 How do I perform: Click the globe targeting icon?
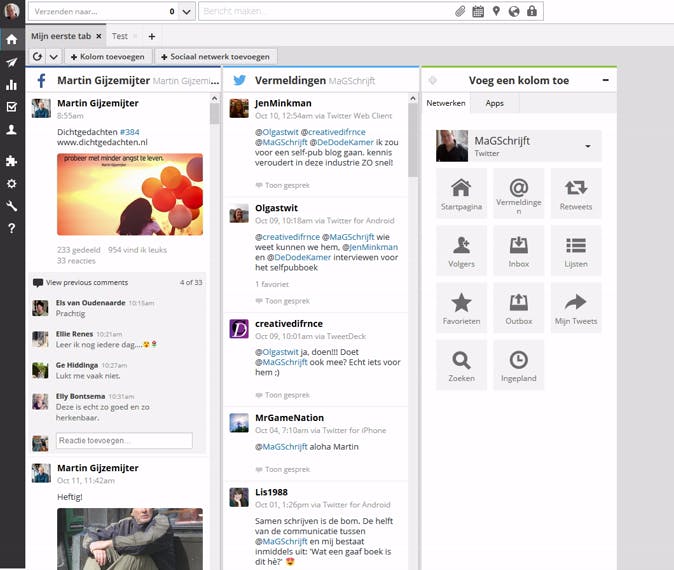[514, 11]
